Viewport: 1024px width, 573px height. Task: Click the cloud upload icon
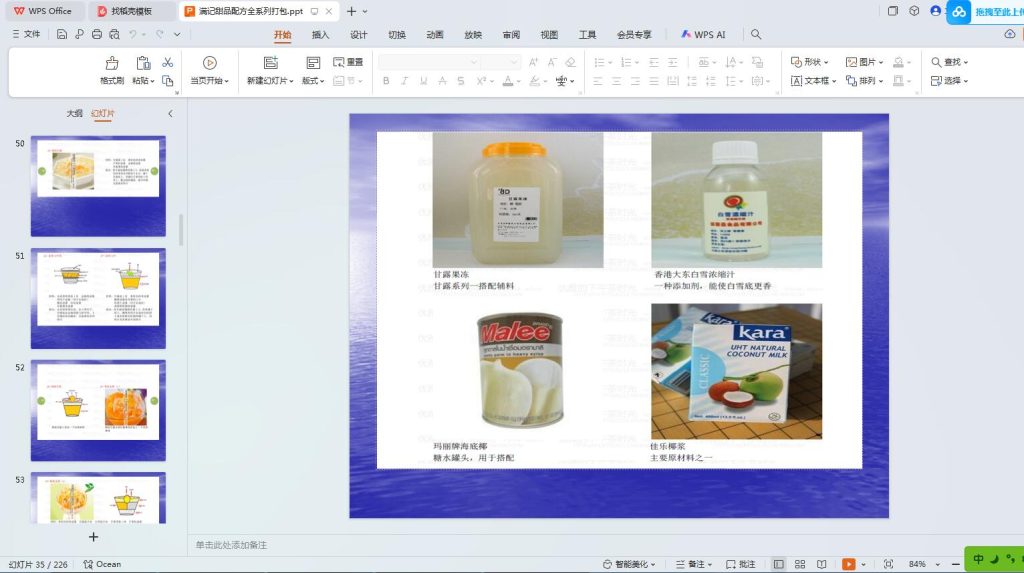tap(1010, 35)
